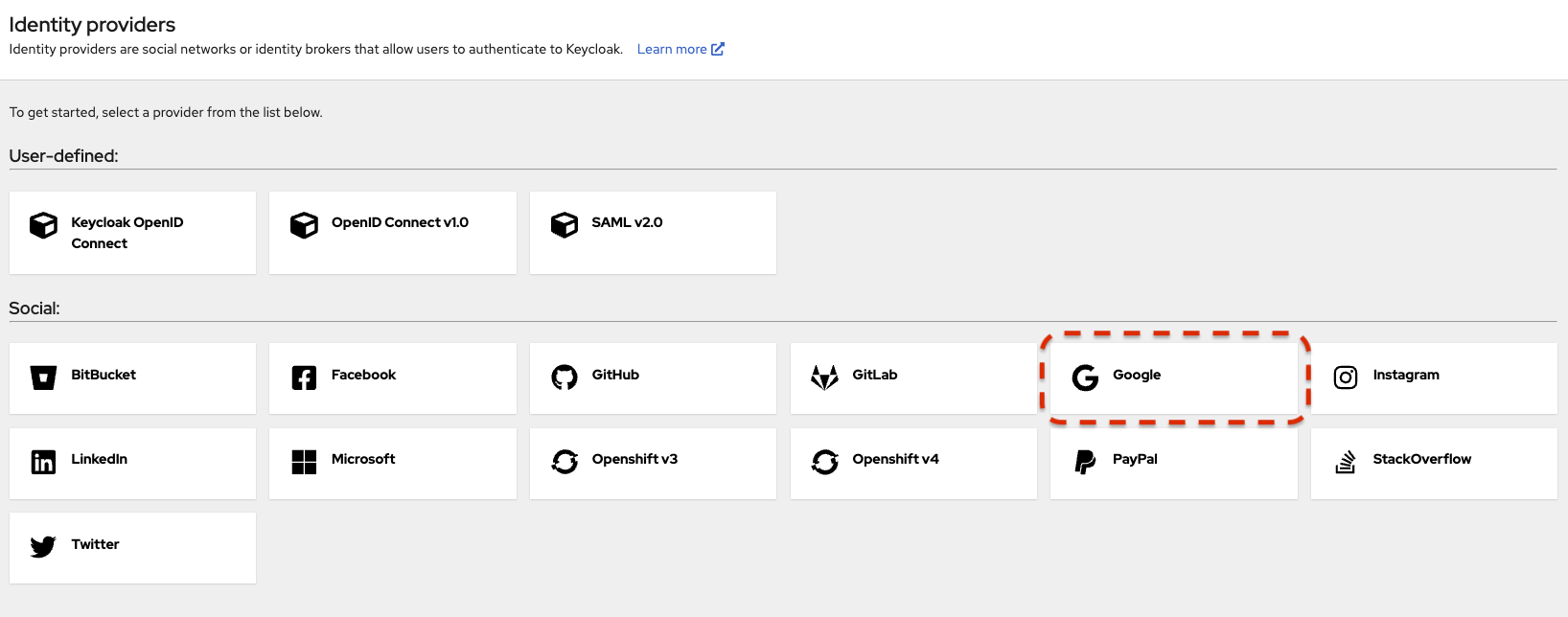The image size is (1568, 617).
Task: Pick the BitBucket bucket icon
Action: click(43, 377)
